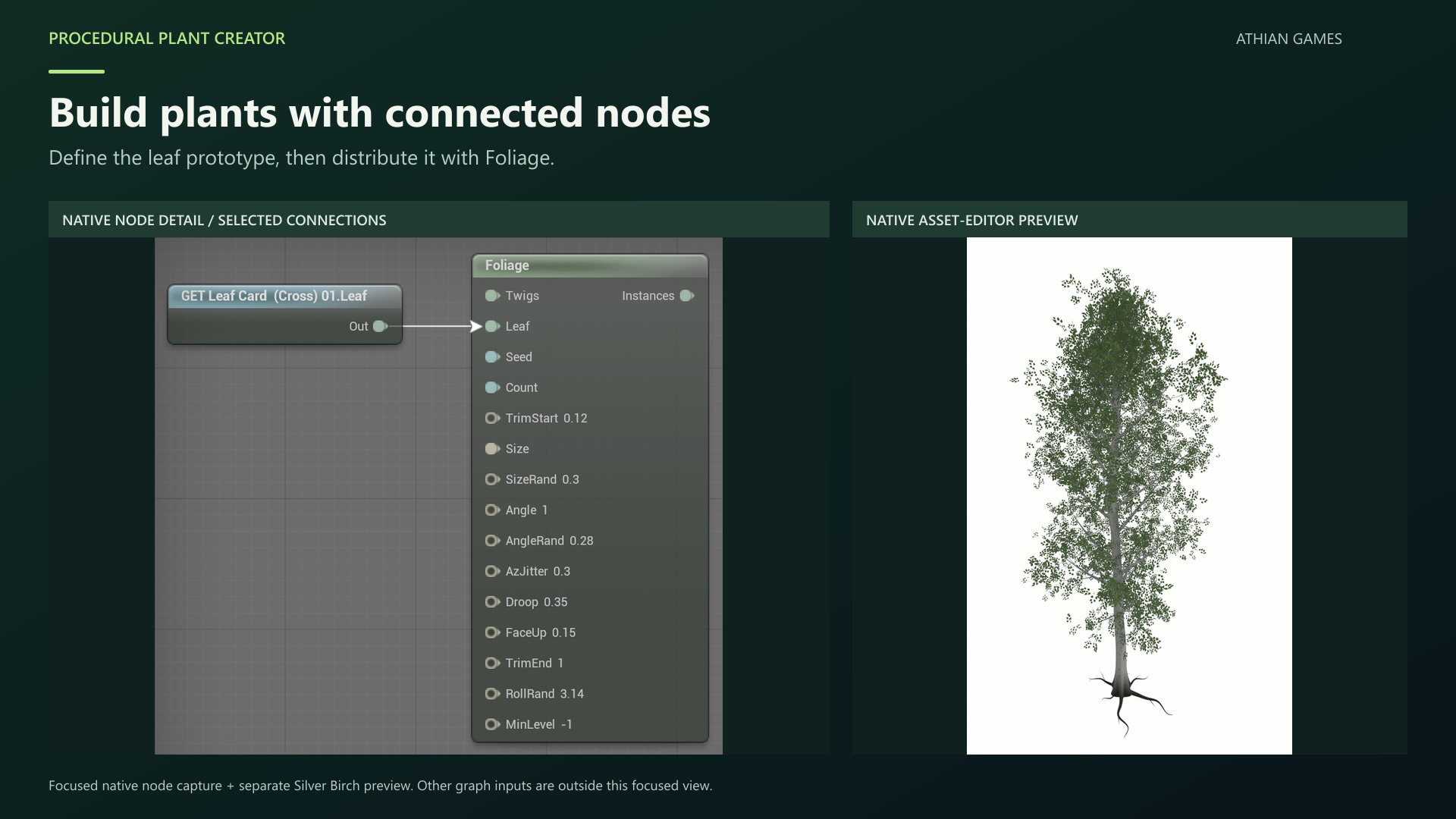Click the SizeRand input pin
The height and width of the screenshot is (819, 1456).
point(492,479)
